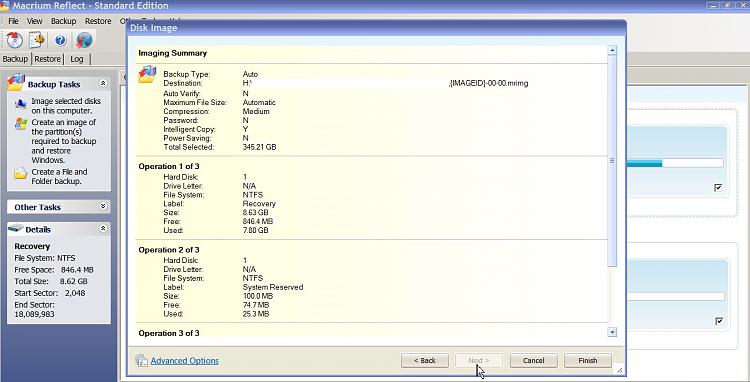Cancel the Disk Image wizard
The width and height of the screenshot is (750, 382).
(x=533, y=360)
